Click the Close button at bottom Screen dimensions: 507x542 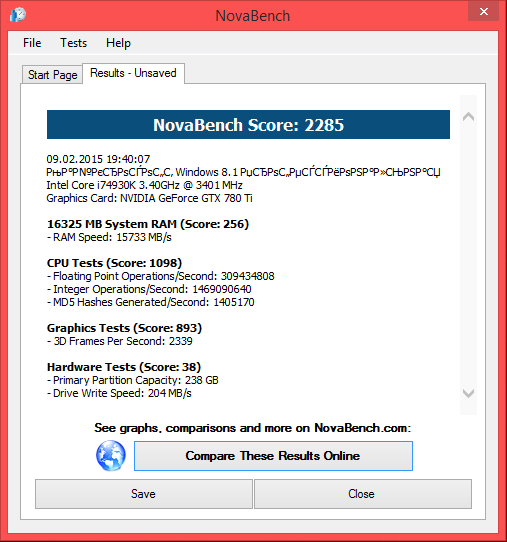click(363, 494)
